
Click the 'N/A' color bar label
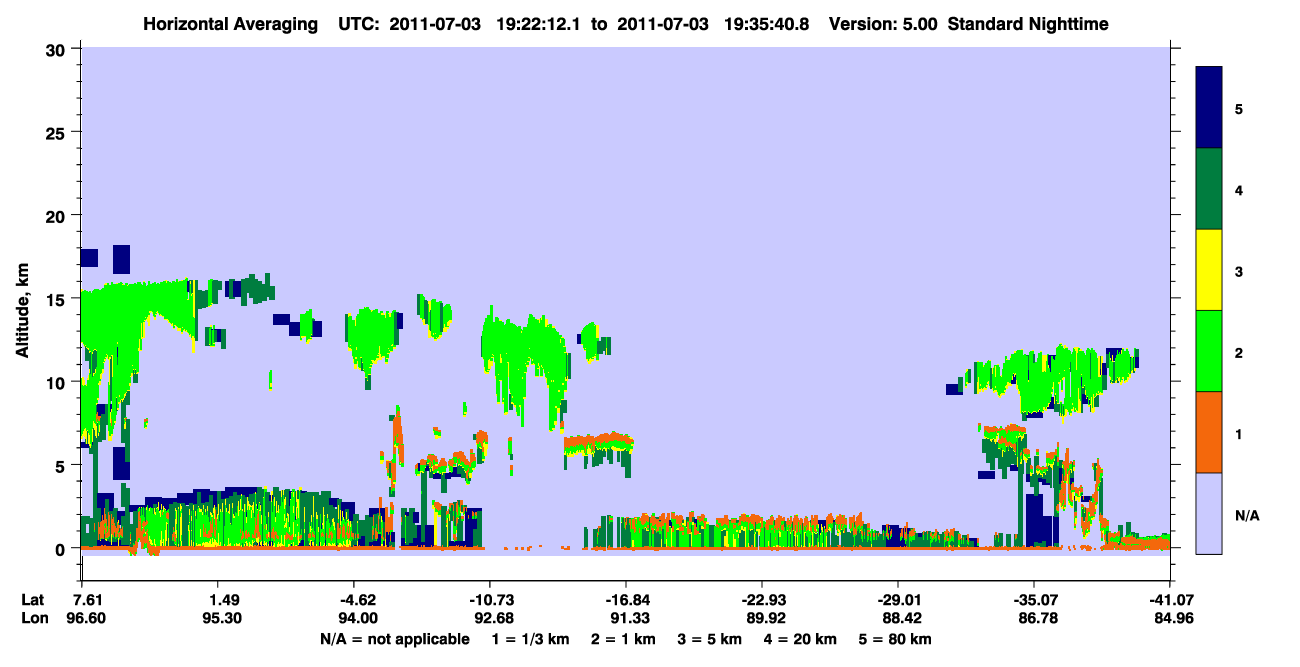click(x=1246, y=515)
